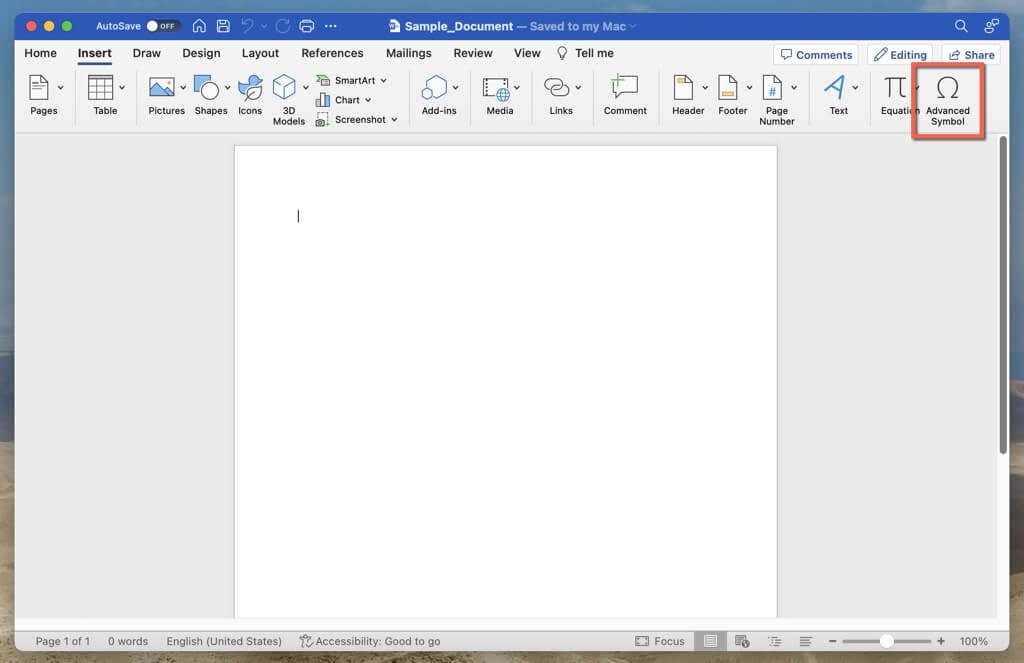Switch to the Home tab
The image size is (1024, 663).
pyautogui.click(x=40, y=54)
